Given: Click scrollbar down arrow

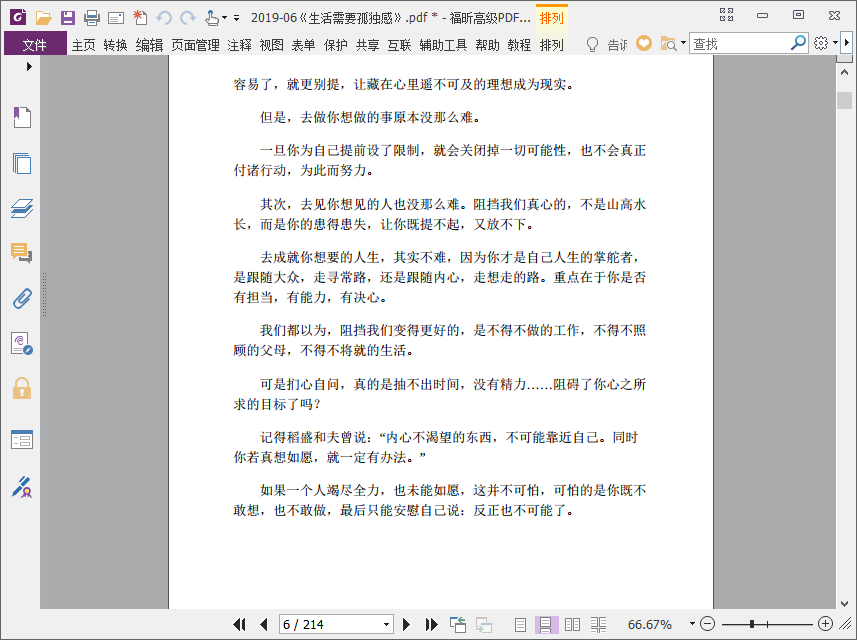Looking at the screenshot, I should [844, 604].
